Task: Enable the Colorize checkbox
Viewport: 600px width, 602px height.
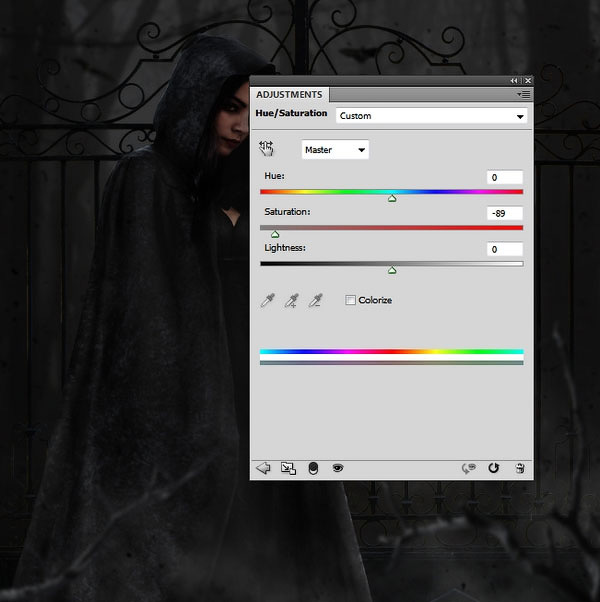Action: coord(350,300)
